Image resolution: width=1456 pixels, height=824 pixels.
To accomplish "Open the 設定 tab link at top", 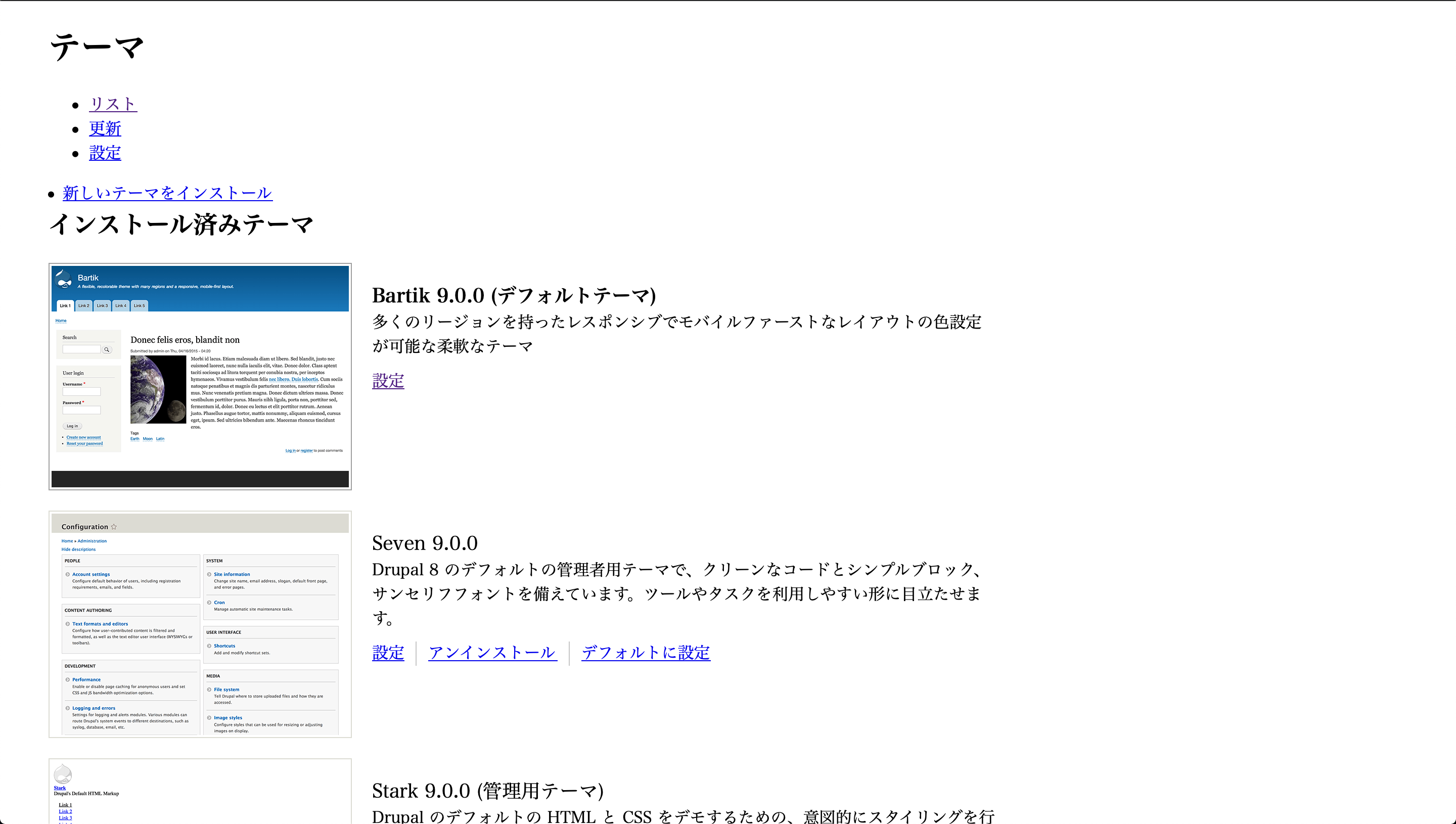I will 105,153.
